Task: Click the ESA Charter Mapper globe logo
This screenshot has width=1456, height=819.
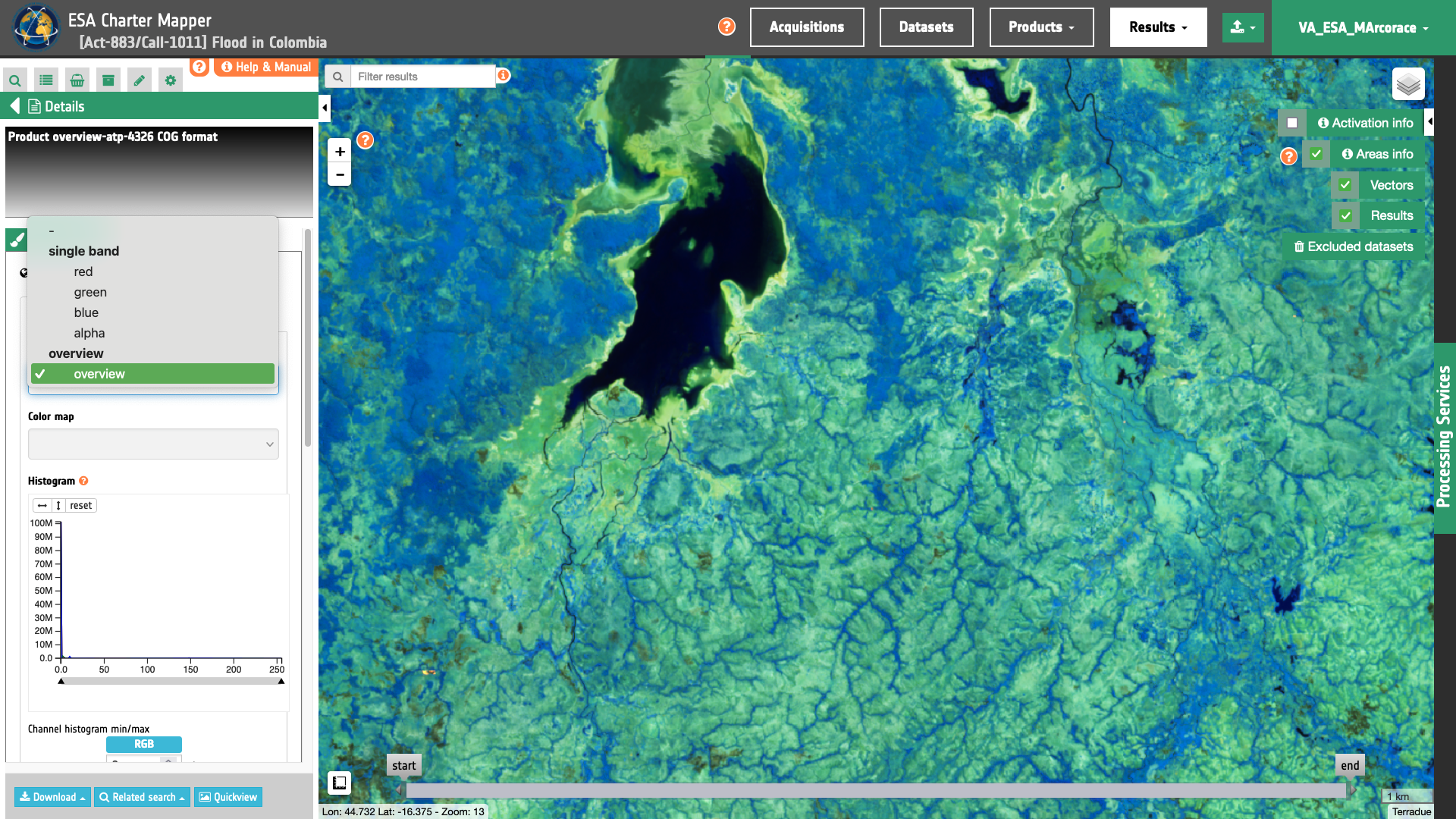Action: 36,27
